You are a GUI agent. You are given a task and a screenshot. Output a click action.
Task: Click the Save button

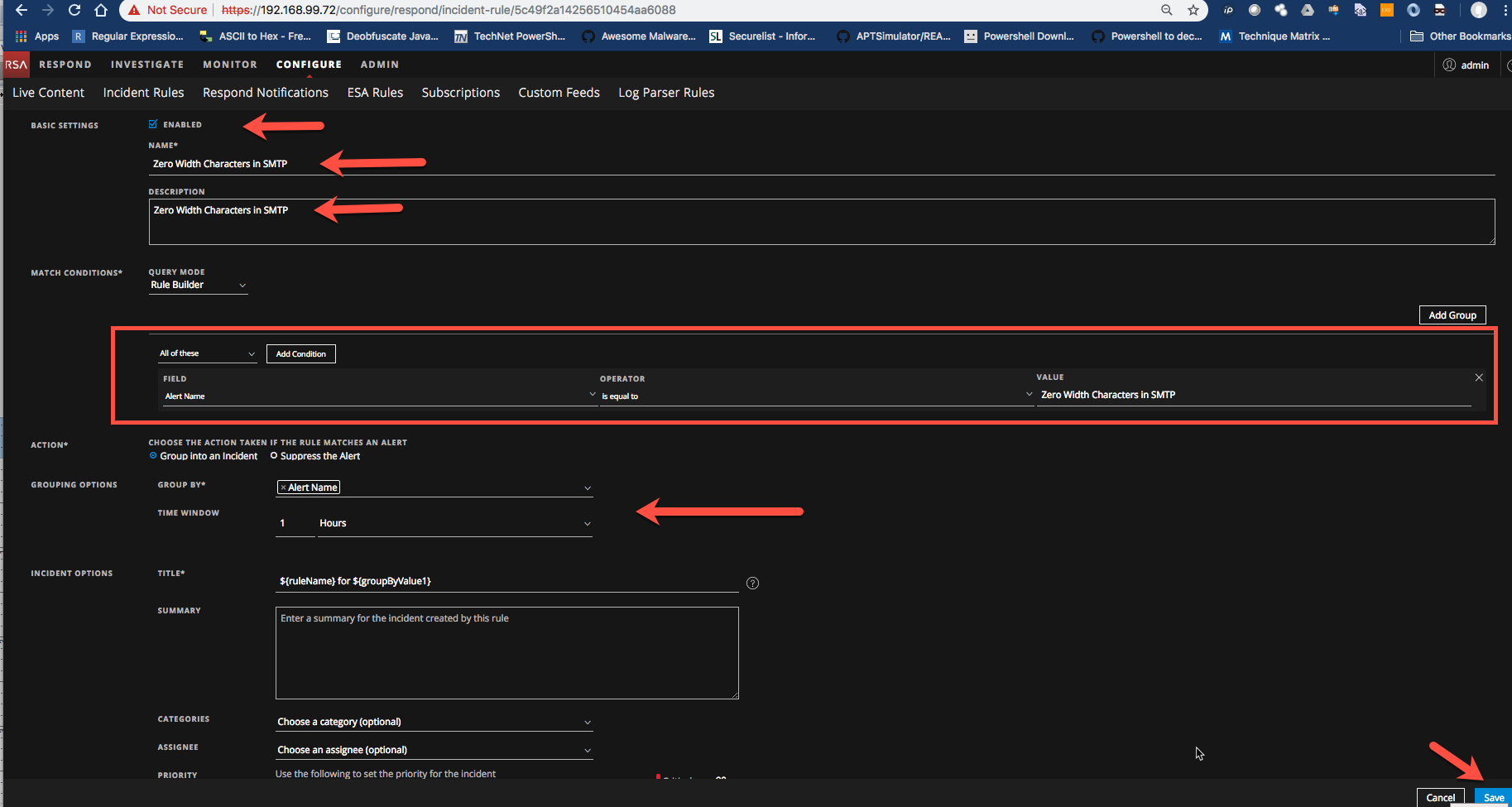tap(1493, 798)
